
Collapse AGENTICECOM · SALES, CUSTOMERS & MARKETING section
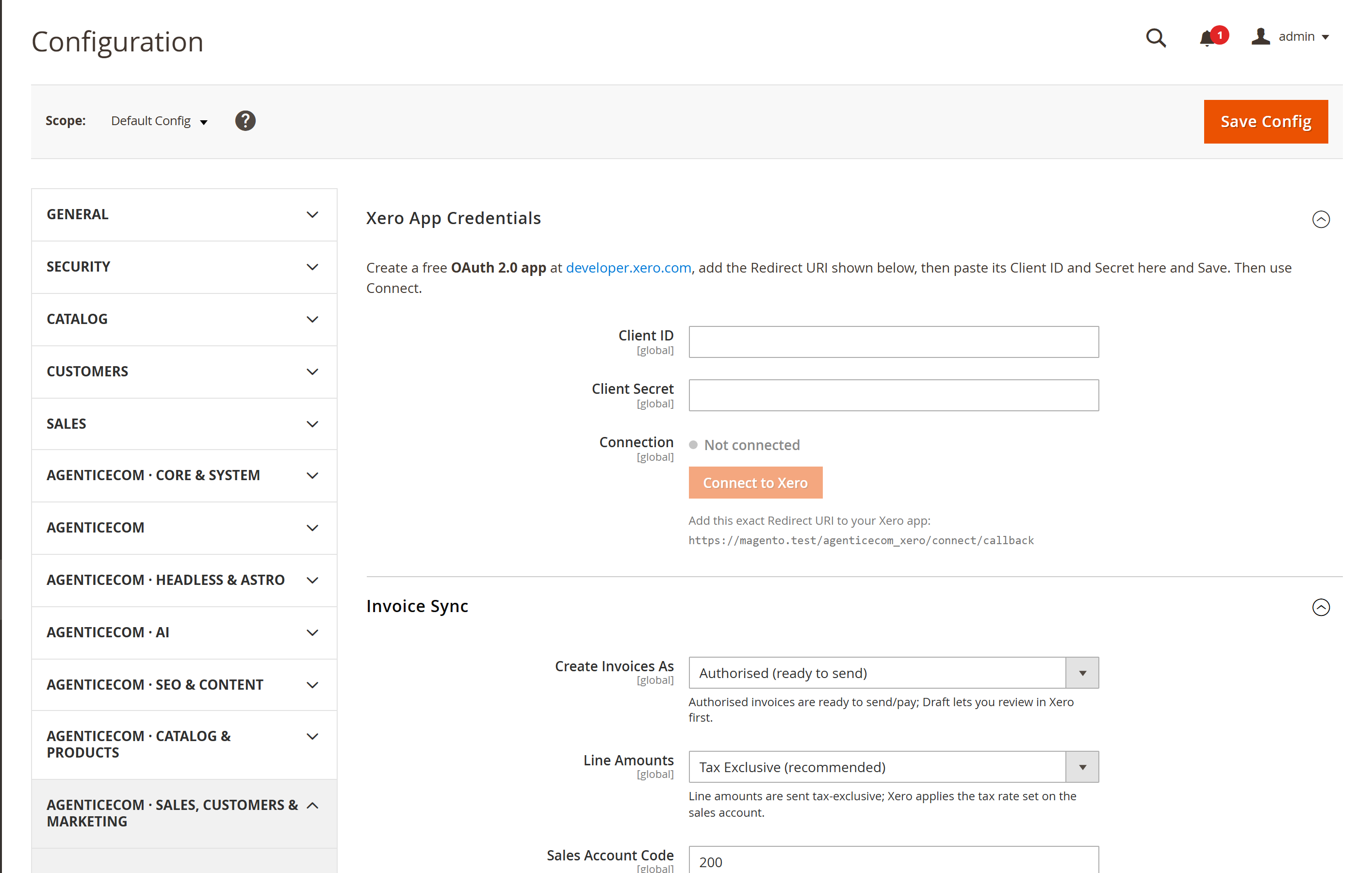[184, 814]
